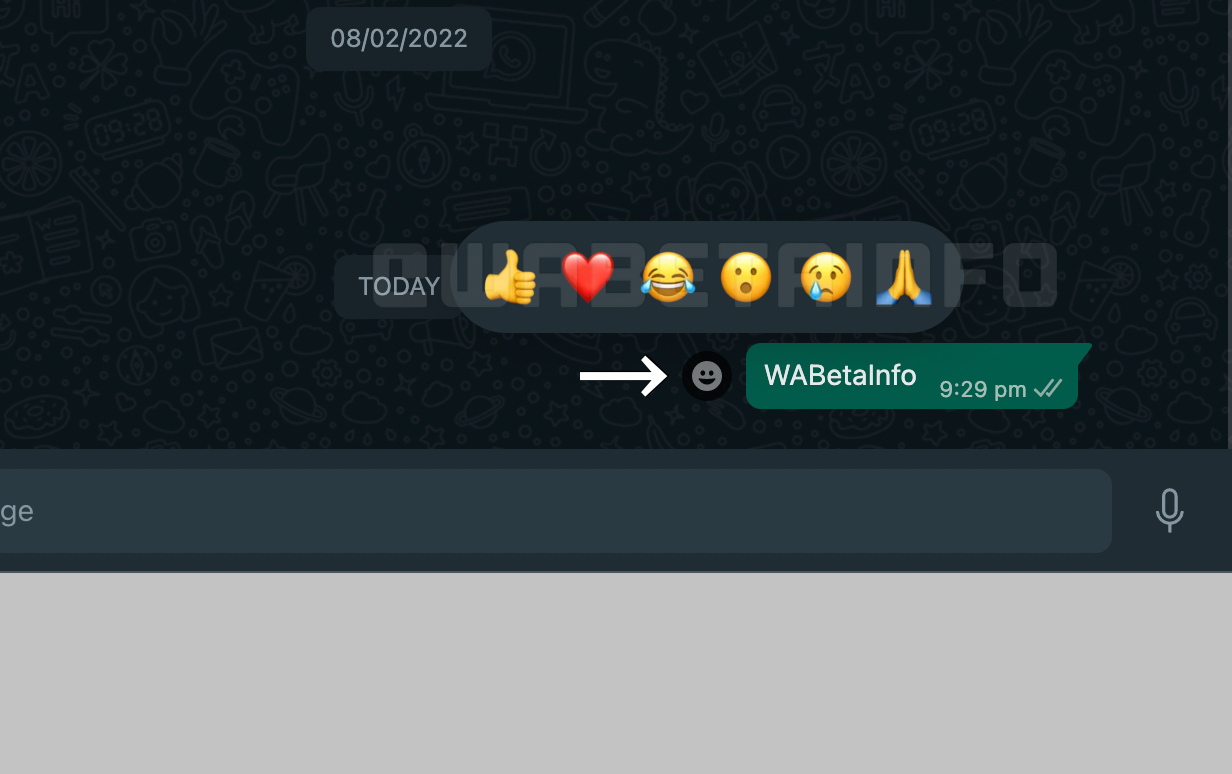Focus the message input field

[556, 511]
